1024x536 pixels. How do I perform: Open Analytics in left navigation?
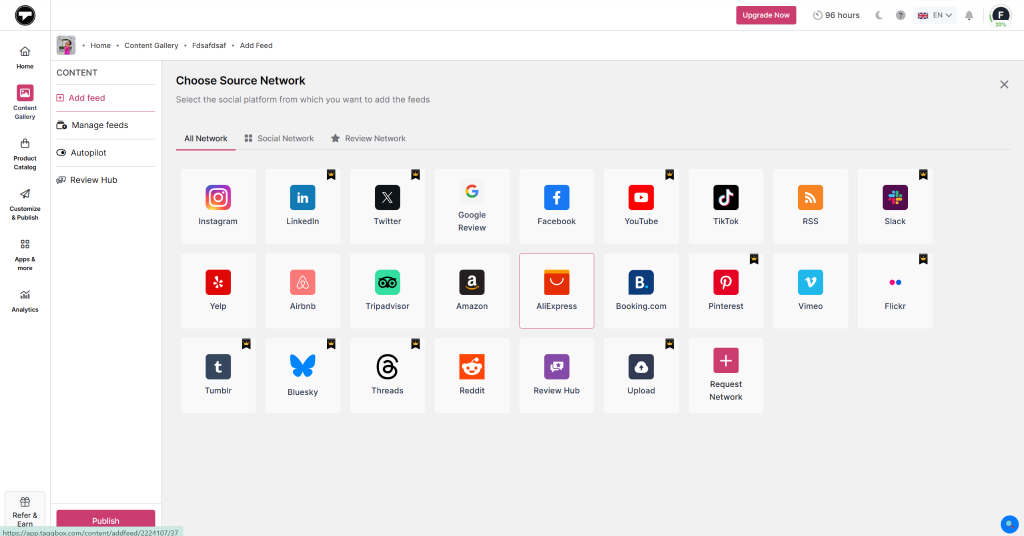pos(25,301)
